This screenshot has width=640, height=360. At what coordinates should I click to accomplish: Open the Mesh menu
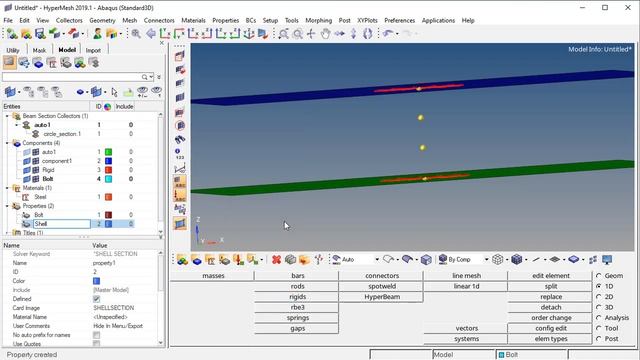(x=130, y=20)
